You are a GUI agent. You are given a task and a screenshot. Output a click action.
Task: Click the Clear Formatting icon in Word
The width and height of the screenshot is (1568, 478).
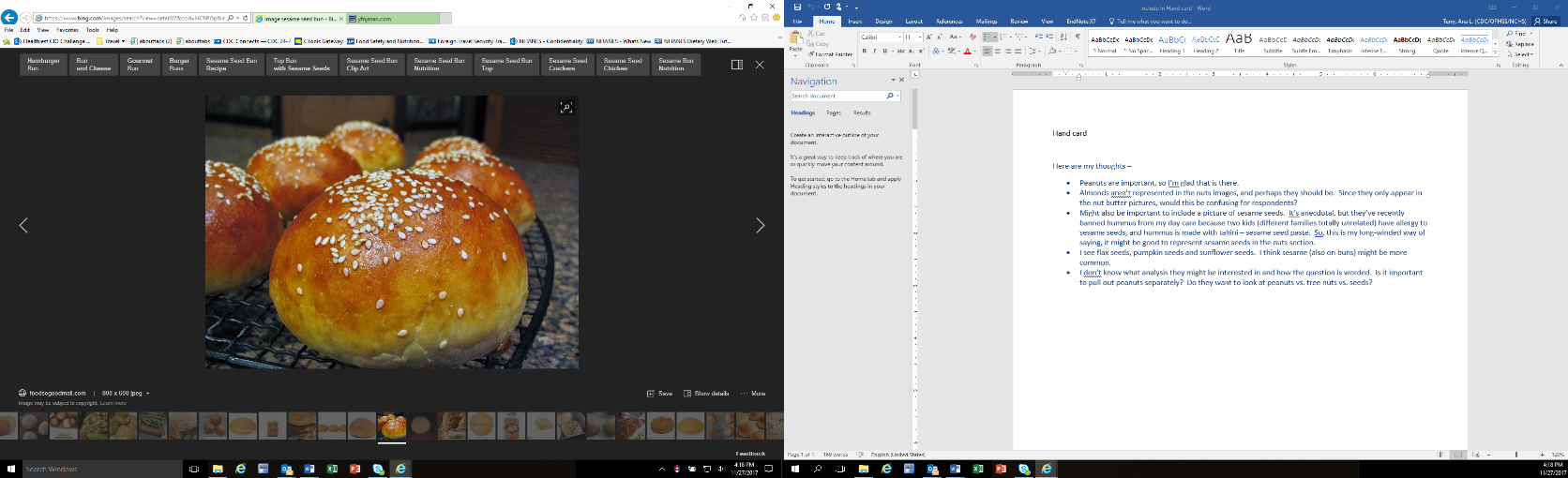972,37
